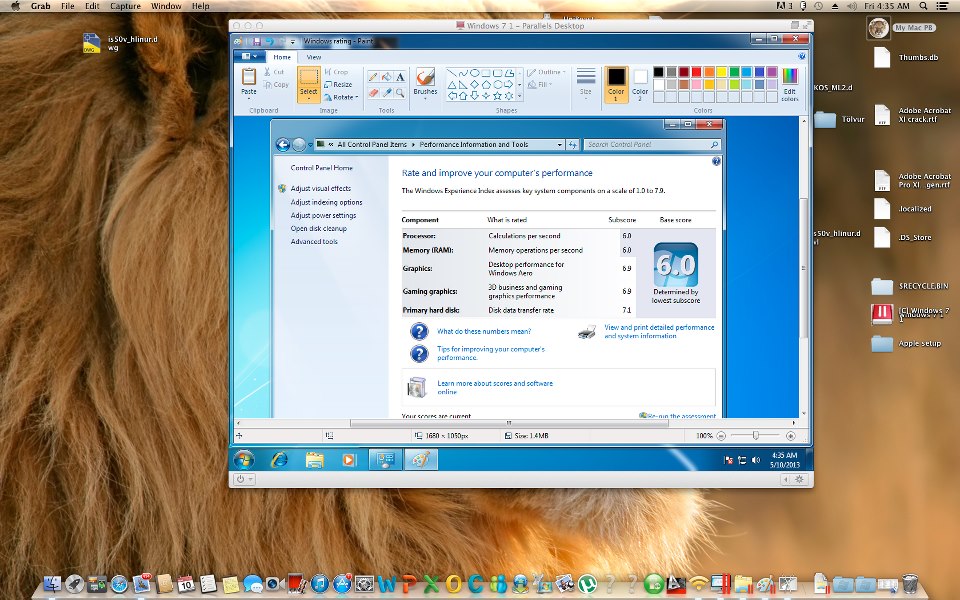Pick the Fill with color bucket tool

pos(387,77)
